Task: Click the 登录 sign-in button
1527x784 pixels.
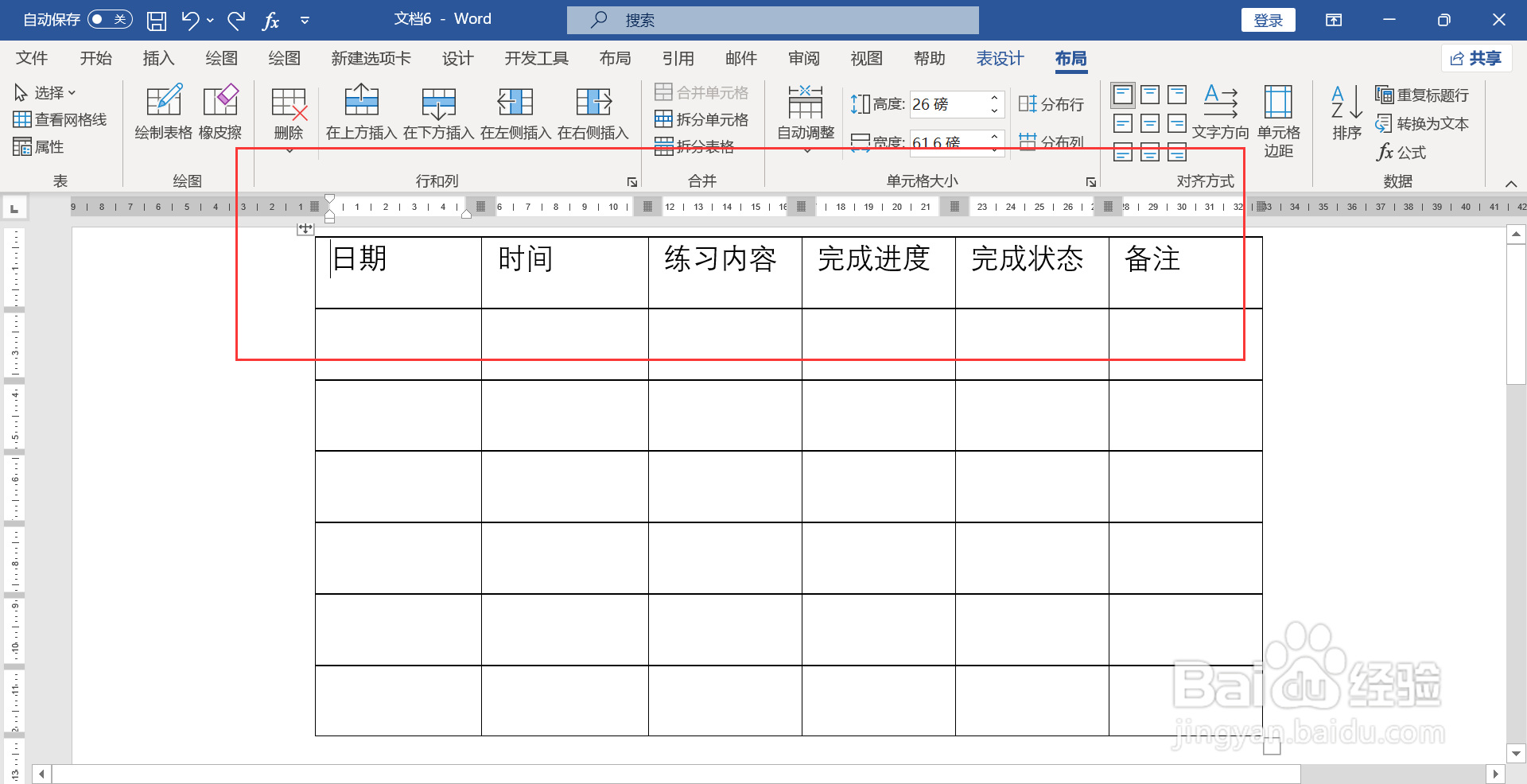Action: [1268, 19]
